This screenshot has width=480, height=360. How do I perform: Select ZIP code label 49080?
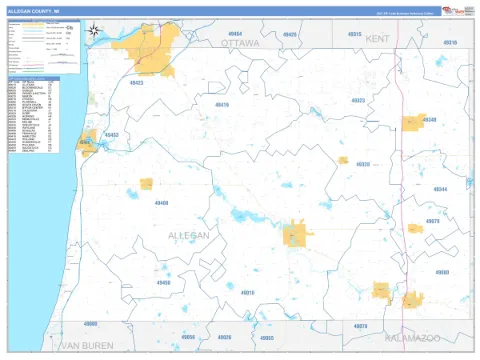(442, 272)
